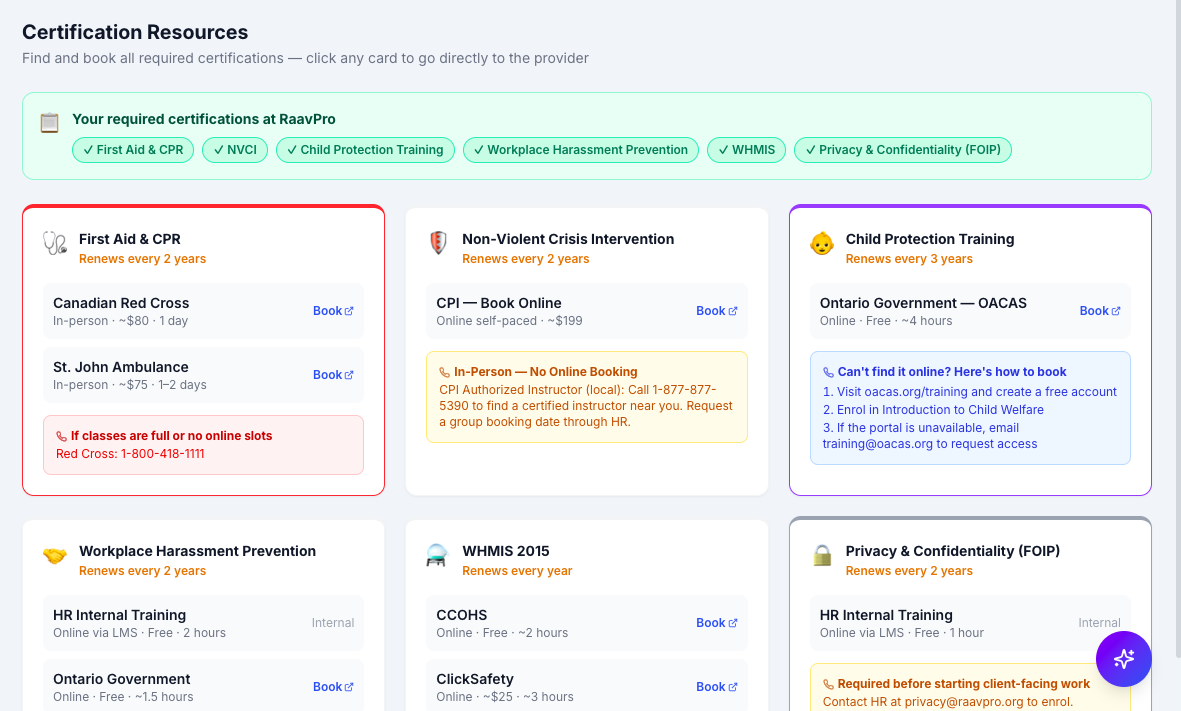Click the baby face icon for Child Protection Training
1181x711 pixels.
click(x=822, y=243)
